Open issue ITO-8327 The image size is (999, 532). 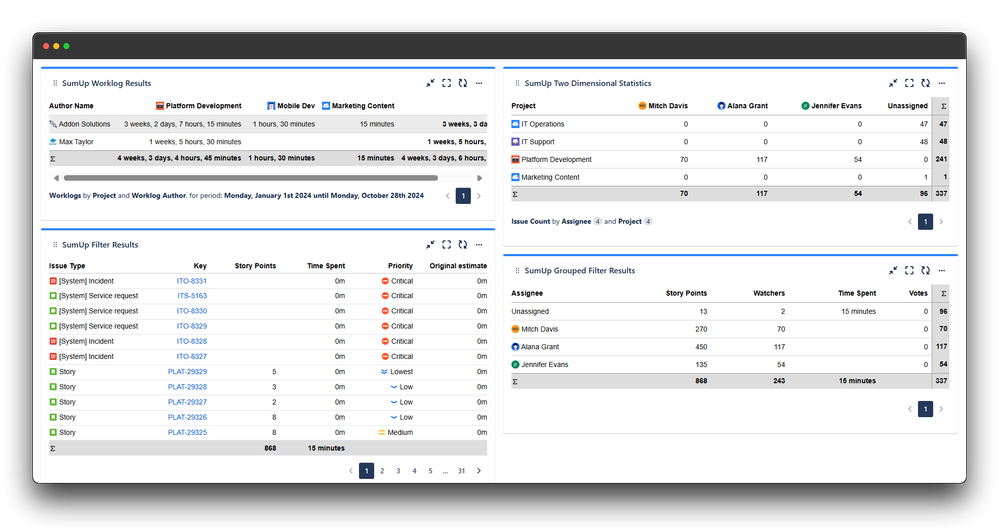point(192,356)
